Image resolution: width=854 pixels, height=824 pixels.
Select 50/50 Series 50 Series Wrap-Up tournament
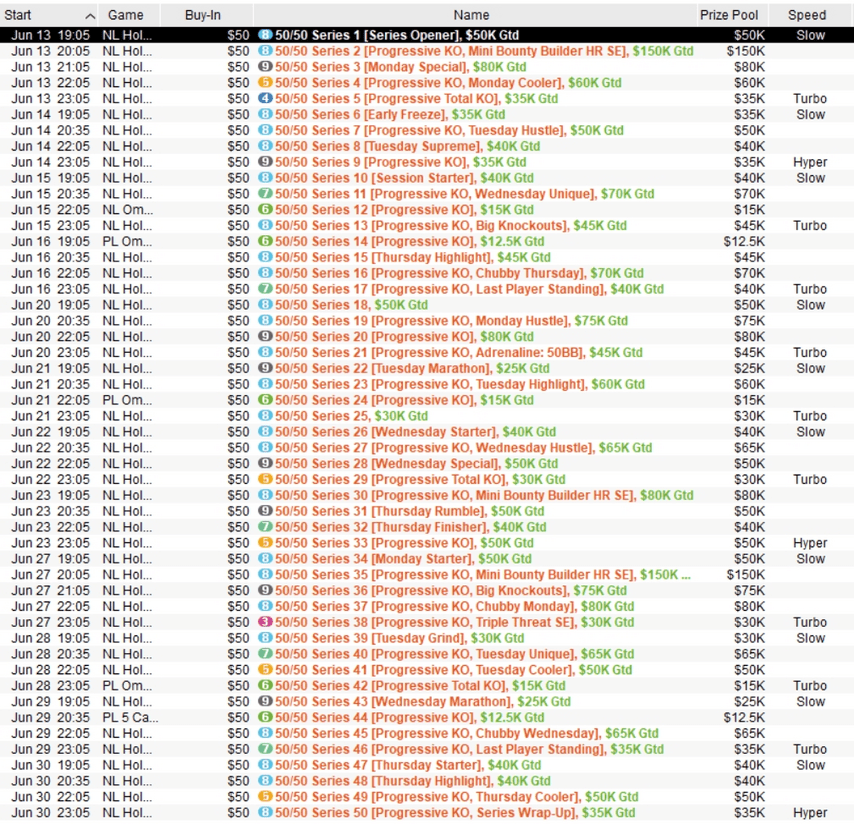tap(427, 812)
